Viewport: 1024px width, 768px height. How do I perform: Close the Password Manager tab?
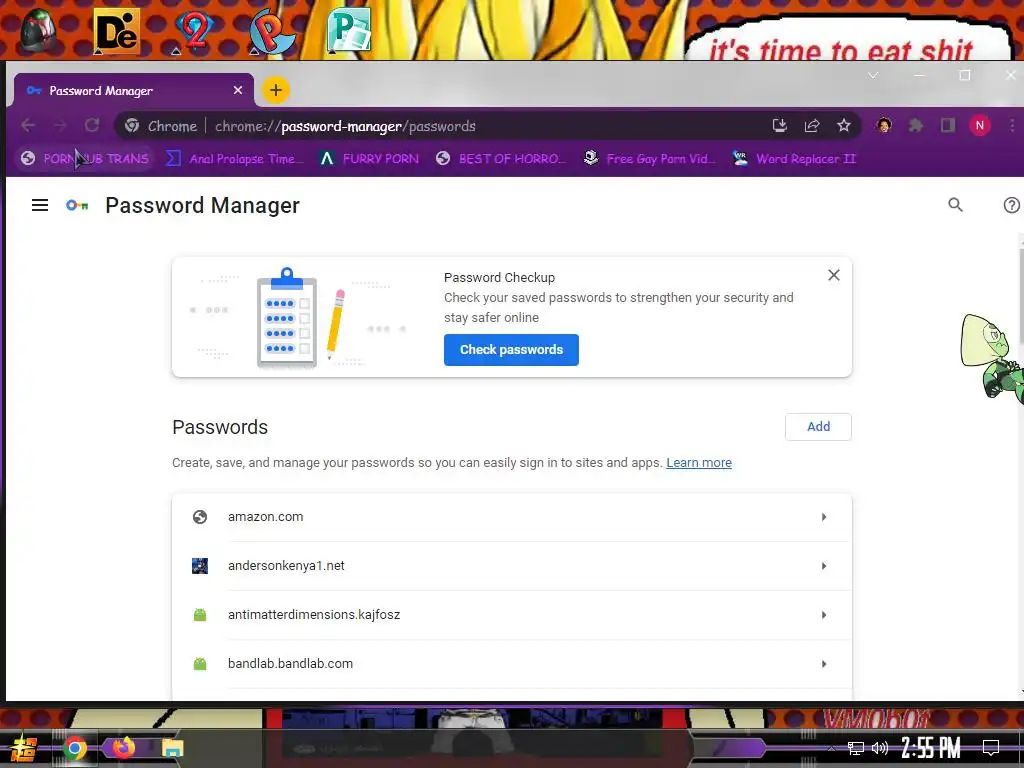click(238, 90)
